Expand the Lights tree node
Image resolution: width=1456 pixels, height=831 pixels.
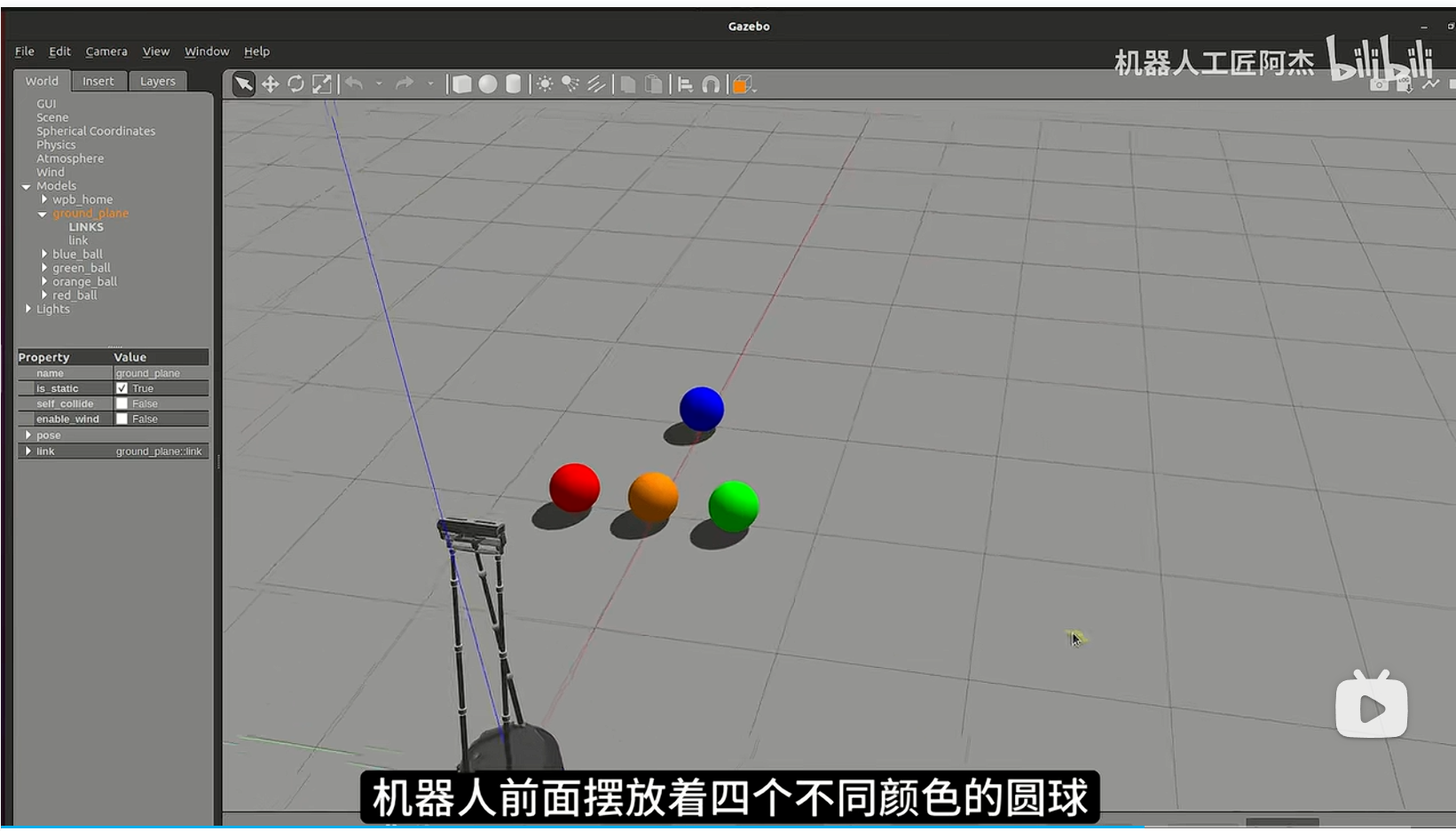pyautogui.click(x=28, y=309)
